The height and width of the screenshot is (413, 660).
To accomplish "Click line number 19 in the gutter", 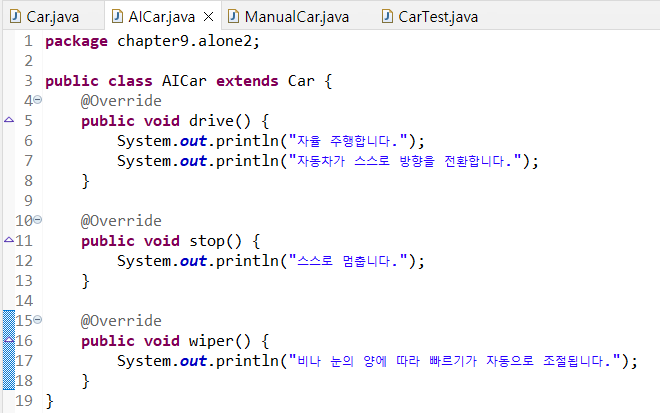I will [24, 401].
